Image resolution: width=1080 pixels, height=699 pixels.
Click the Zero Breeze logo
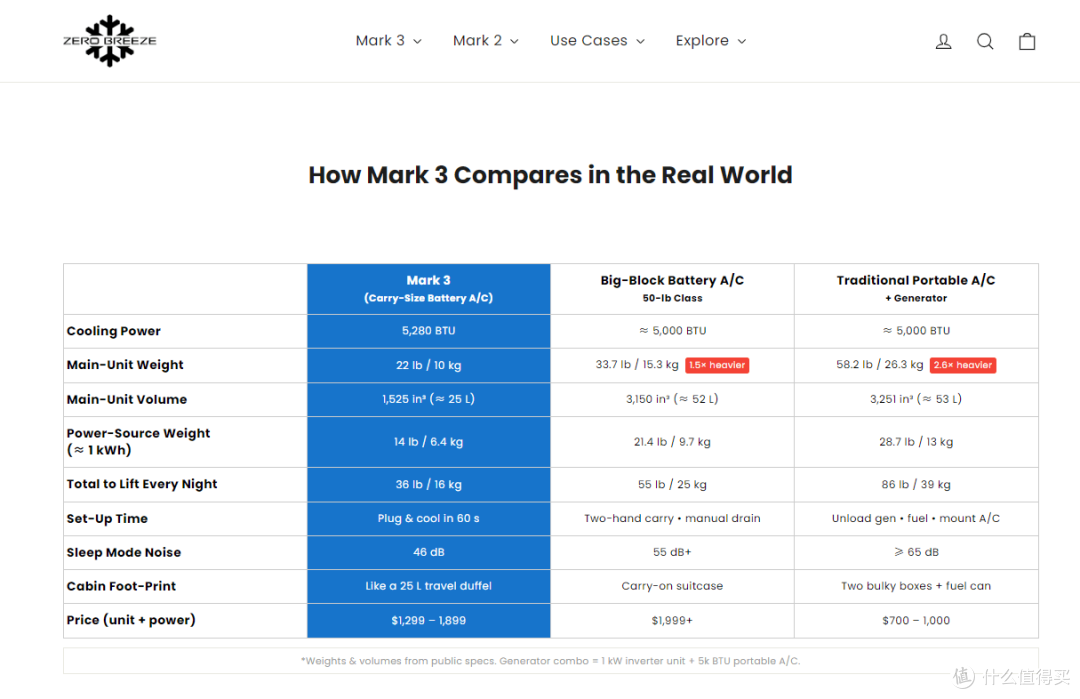[x=110, y=41]
